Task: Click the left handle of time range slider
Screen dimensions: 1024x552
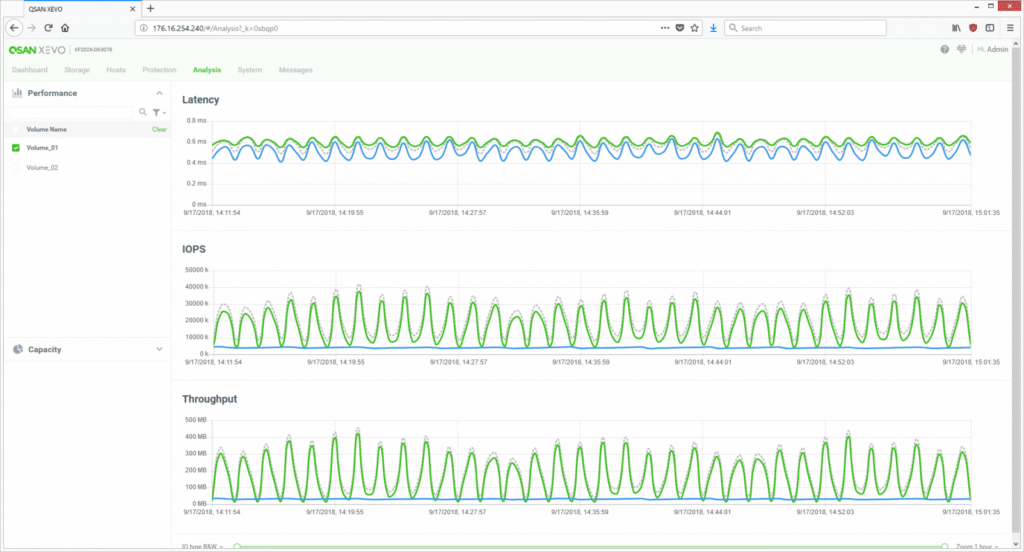Action: coord(237,546)
